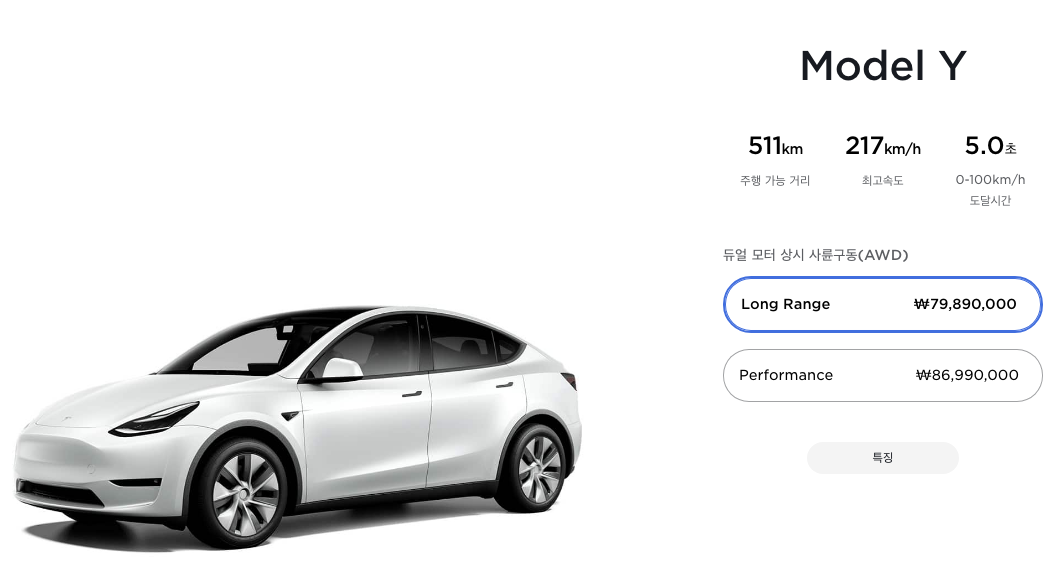
Task: Click the white Model Y car image
Action: 297,426
